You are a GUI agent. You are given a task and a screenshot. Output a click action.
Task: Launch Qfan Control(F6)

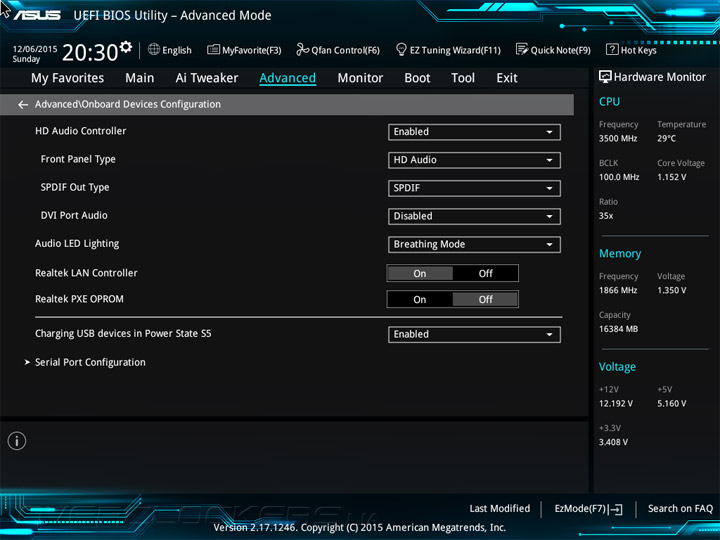pyautogui.click(x=338, y=50)
